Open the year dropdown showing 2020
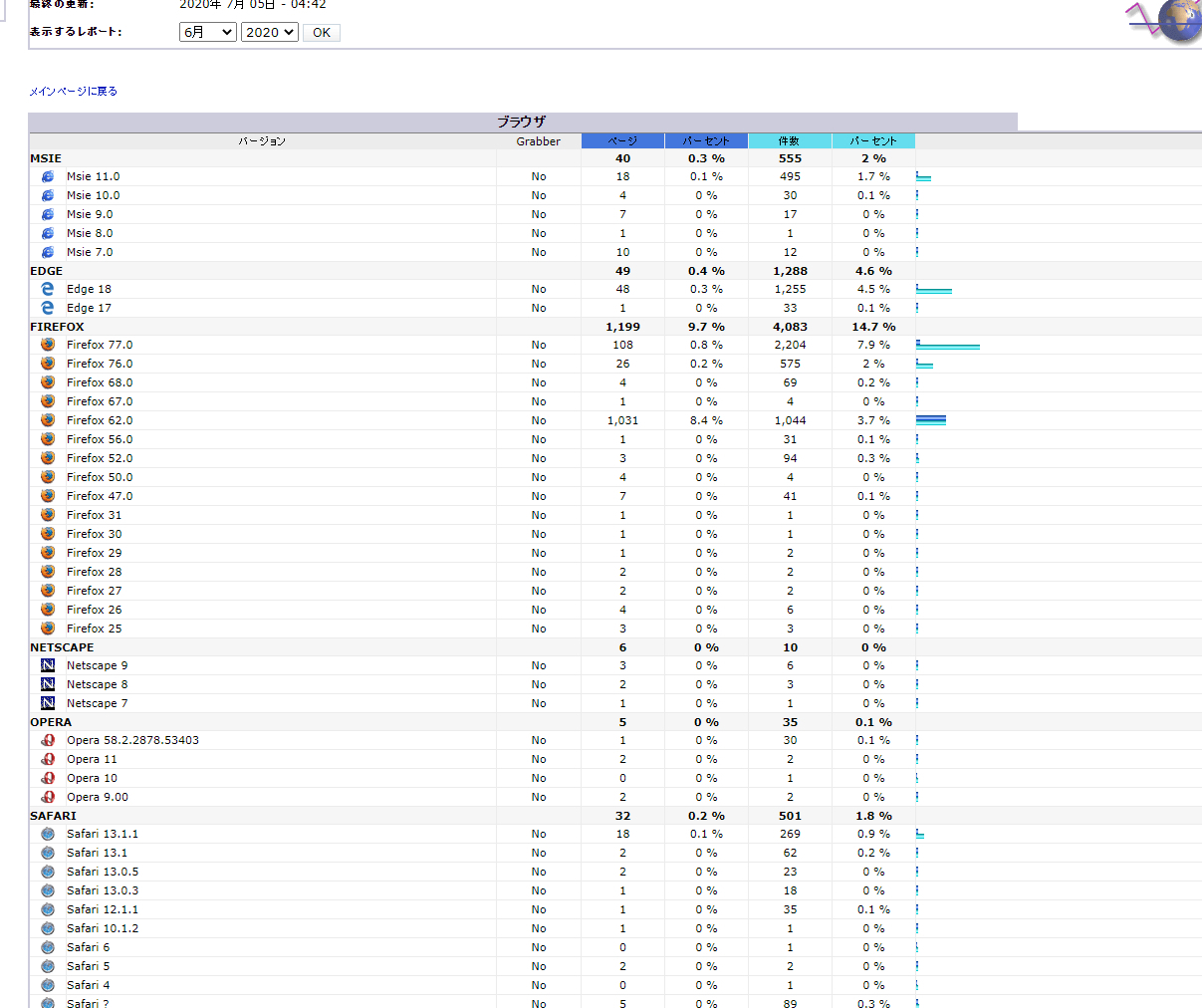The width and height of the screenshot is (1202, 1008). point(269,32)
